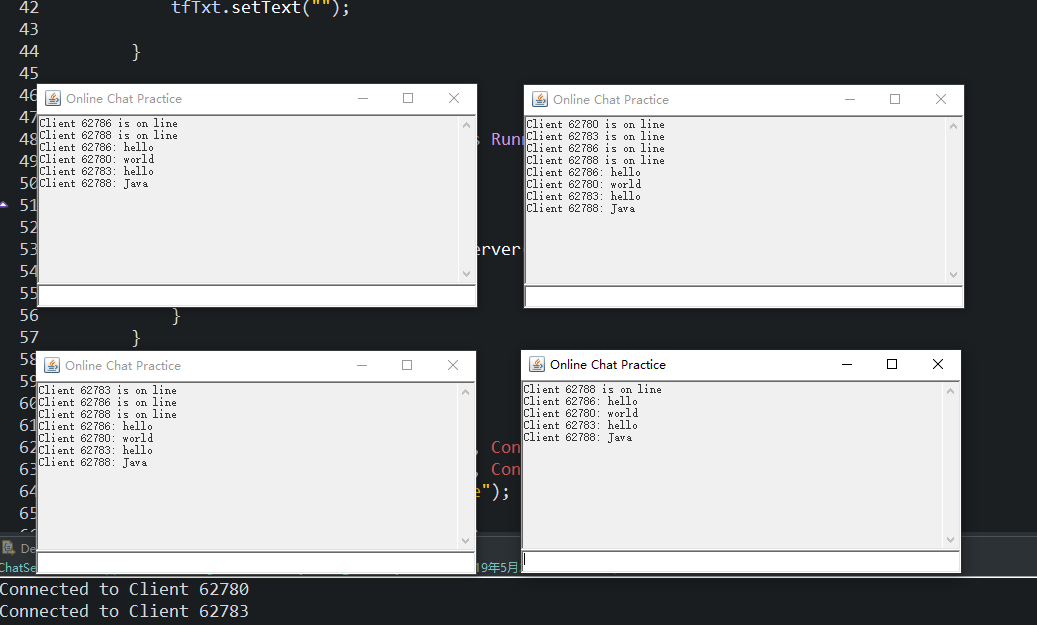This screenshot has height=625, width=1037.
Task: Focus message field of window listing 62786 first
Action: 257,296
